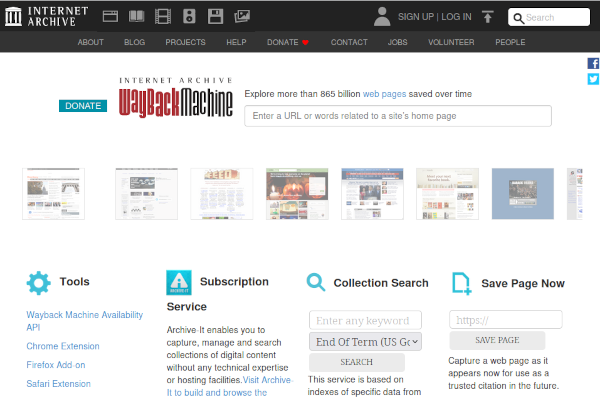Click the Archive-It subscription service icon

pyautogui.click(x=179, y=283)
